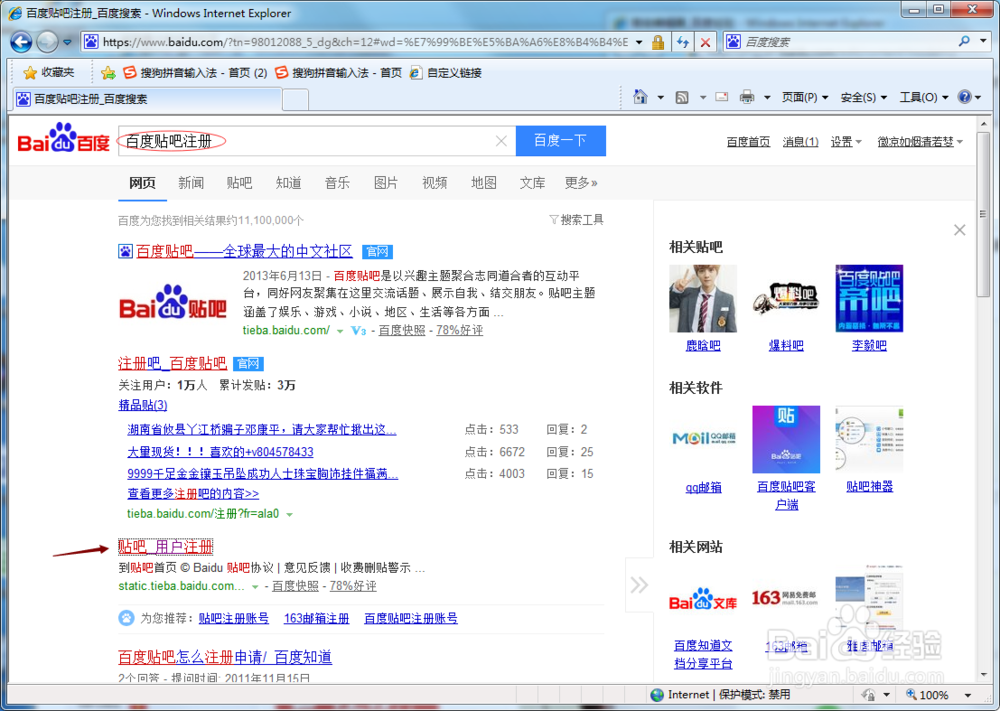Switch to the 新闻 tab
The image size is (1000, 711).
tap(191, 183)
